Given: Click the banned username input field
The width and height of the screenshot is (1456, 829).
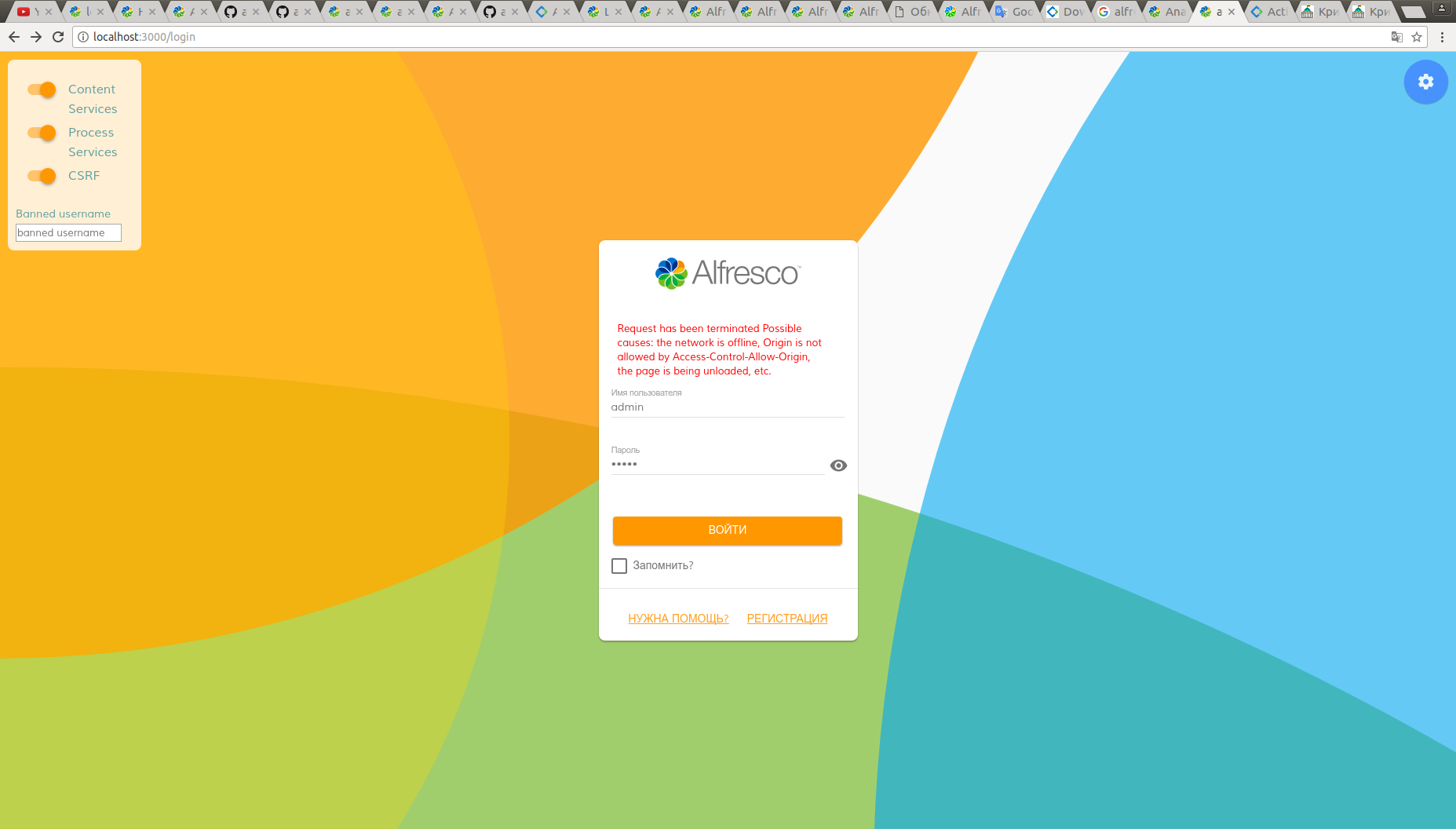Looking at the screenshot, I should pyautogui.click(x=68, y=233).
